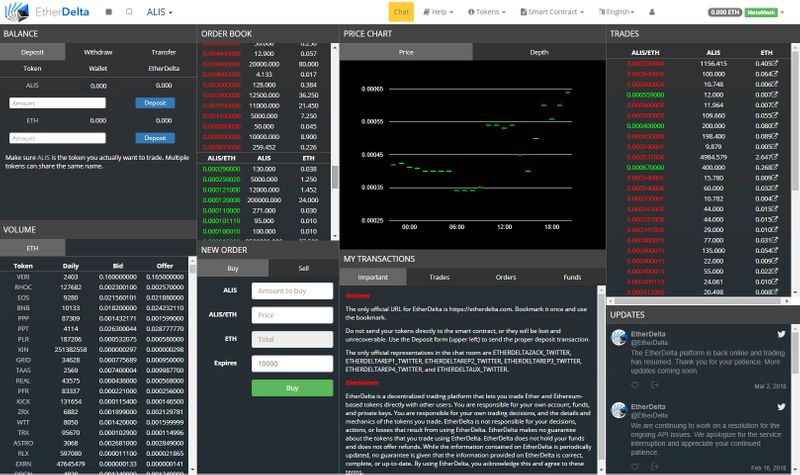The height and width of the screenshot is (475, 800).
Task: Open external link for 12.000 ALIS trade
Action: tap(775, 95)
